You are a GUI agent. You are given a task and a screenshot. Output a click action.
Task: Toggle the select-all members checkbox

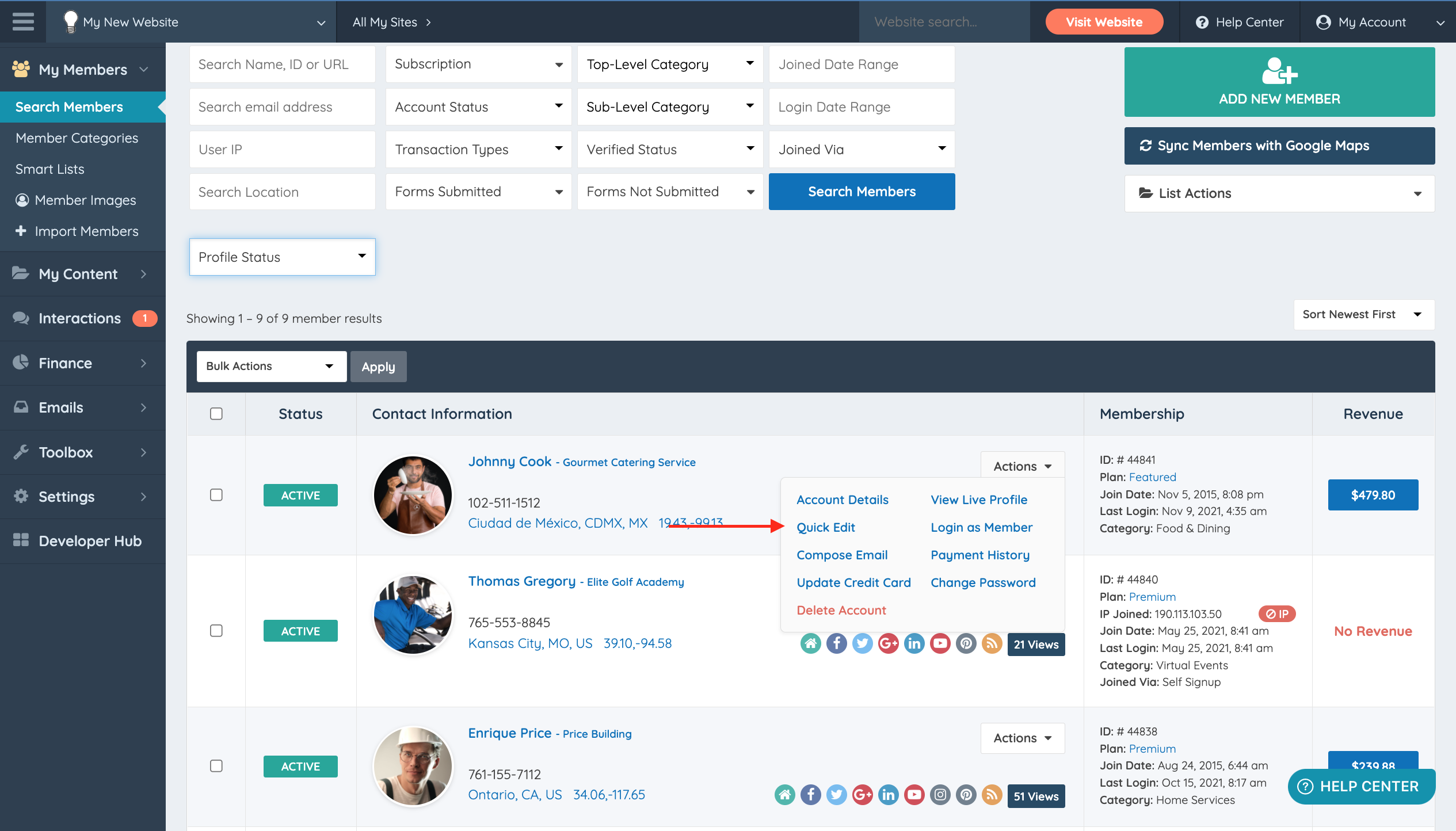click(216, 414)
